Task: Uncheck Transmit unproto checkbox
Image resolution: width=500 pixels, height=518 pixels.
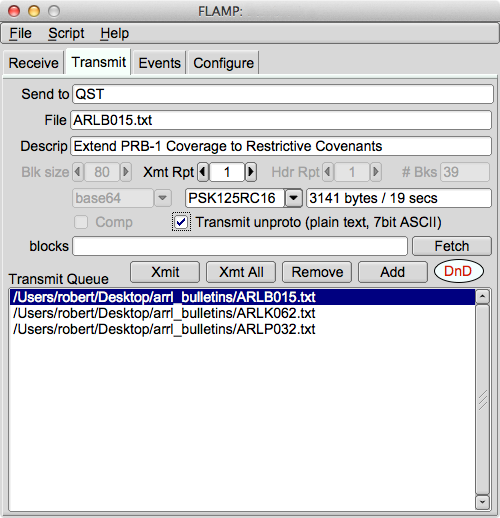Action: [x=181, y=222]
